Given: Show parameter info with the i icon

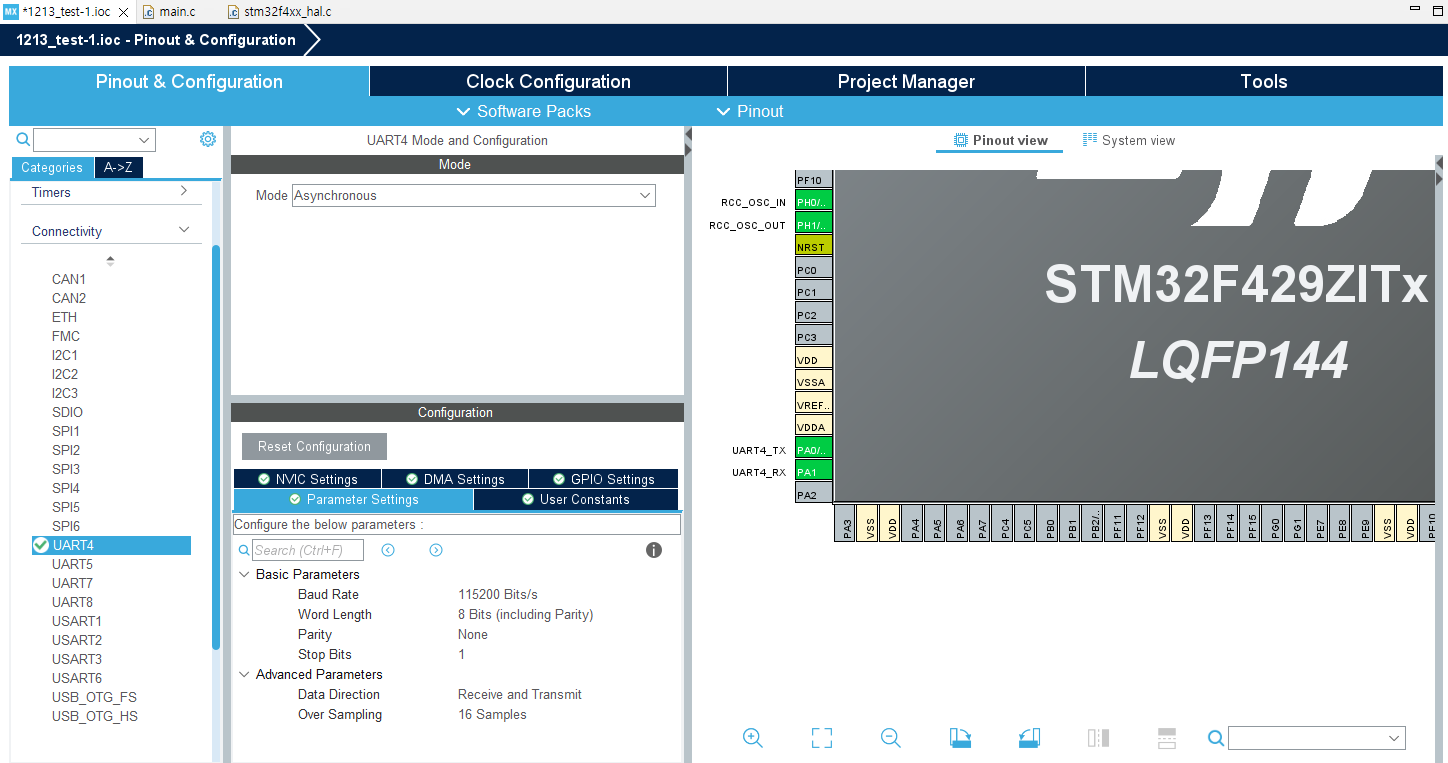Looking at the screenshot, I should tap(654, 550).
